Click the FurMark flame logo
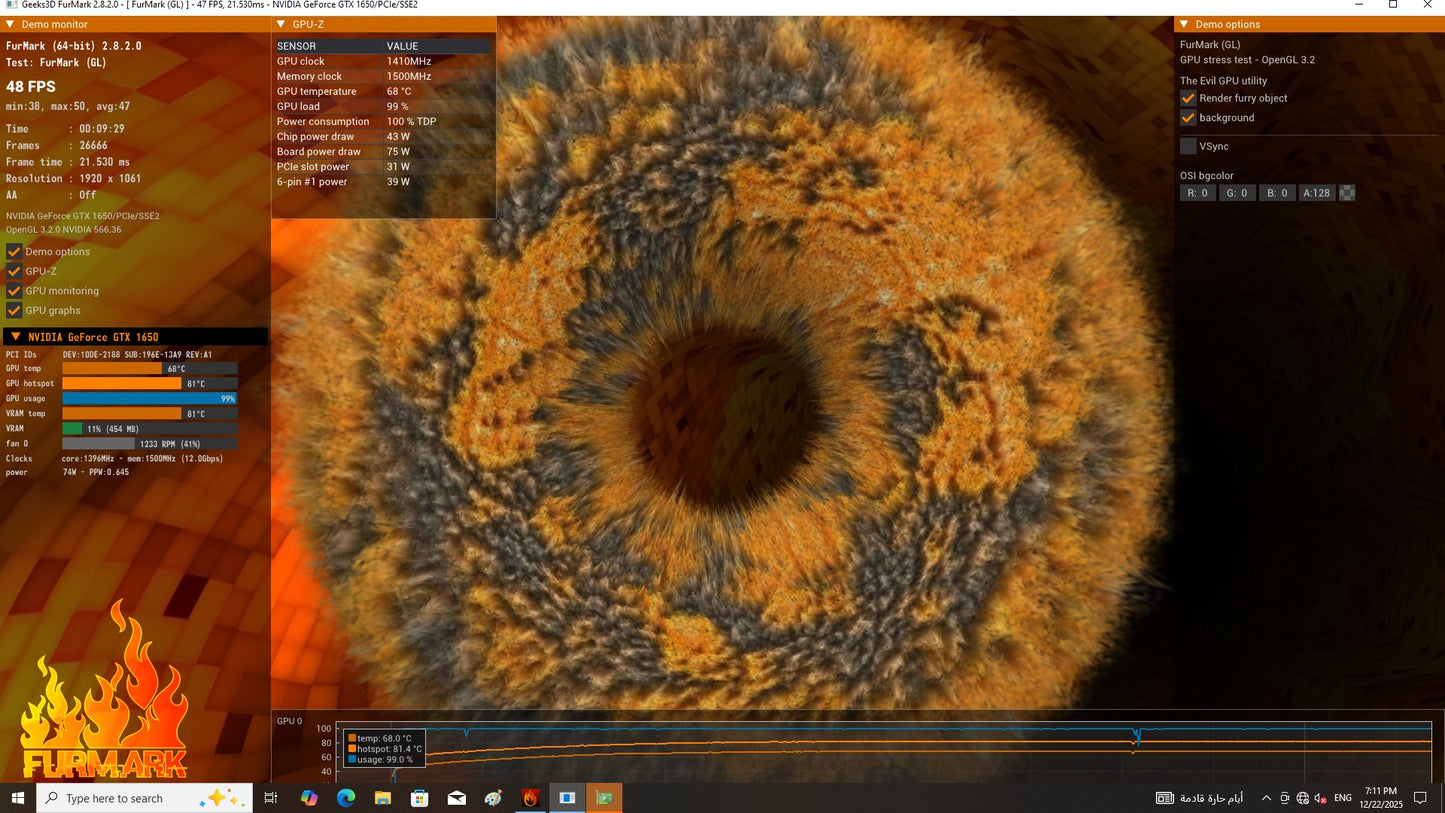 105,690
